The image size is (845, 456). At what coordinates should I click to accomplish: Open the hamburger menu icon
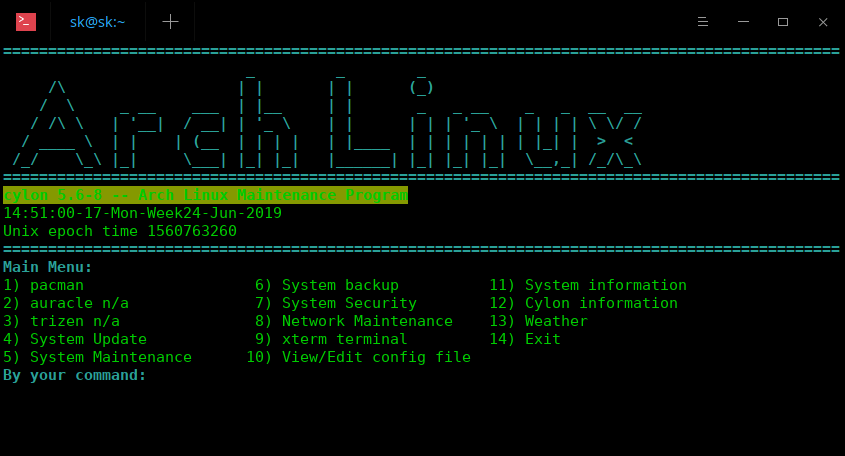[x=703, y=22]
